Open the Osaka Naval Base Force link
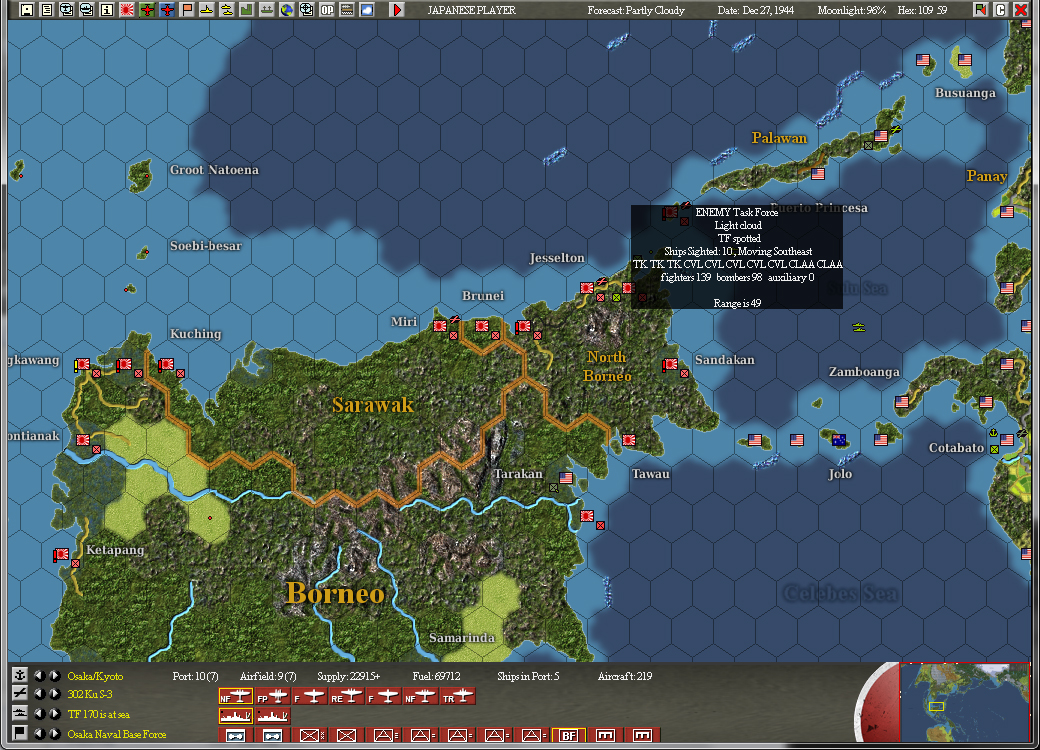The height and width of the screenshot is (750, 1040). click(116, 734)
